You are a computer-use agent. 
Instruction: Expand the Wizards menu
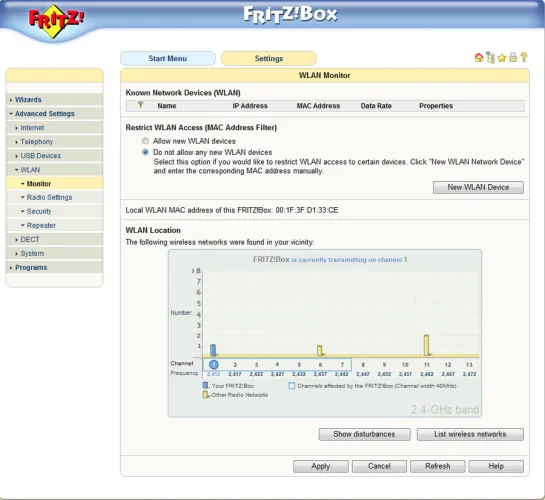pyautogui.click(x=54, y=100)
